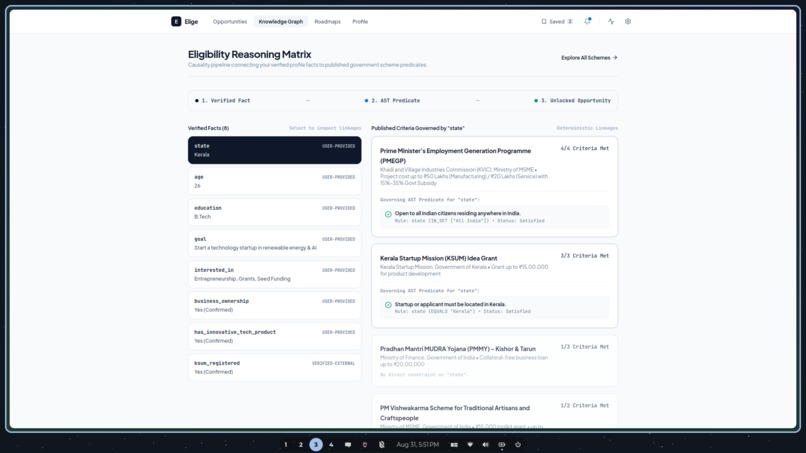Select the has_innovative_tech_product fact
Viewport: 806px width, 453px height.
tap(274, 336)
